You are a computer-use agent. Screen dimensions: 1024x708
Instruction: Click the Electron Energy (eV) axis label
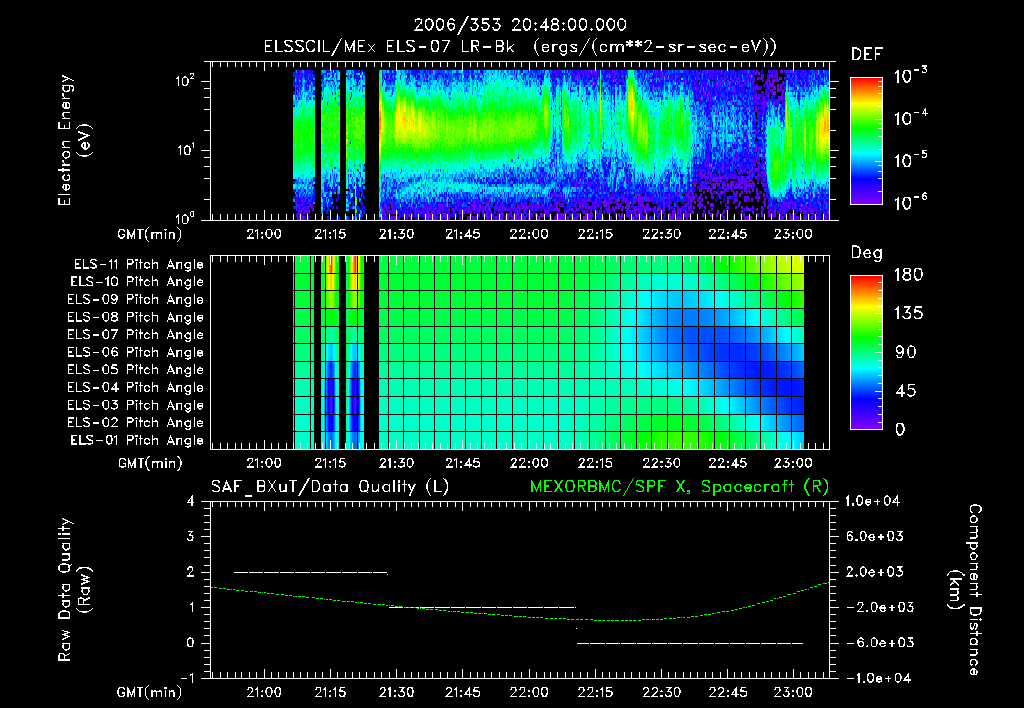pos(74,140)
